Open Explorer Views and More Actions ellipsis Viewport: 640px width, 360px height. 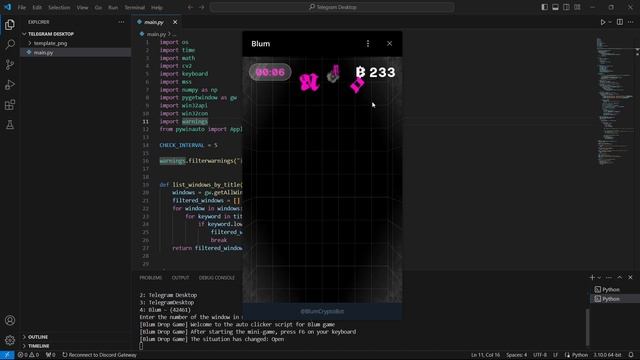click(121, 22)
